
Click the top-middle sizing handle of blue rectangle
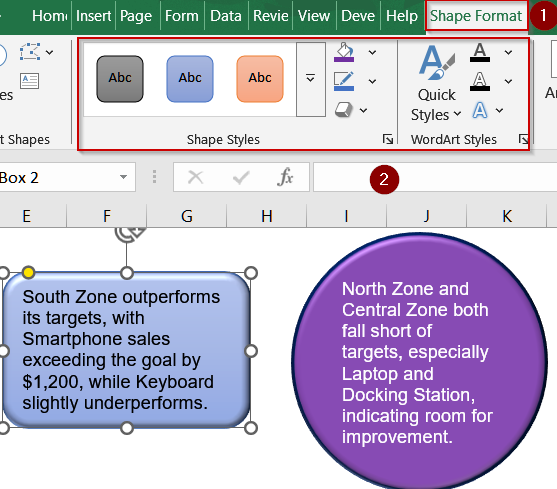(127, 273)
